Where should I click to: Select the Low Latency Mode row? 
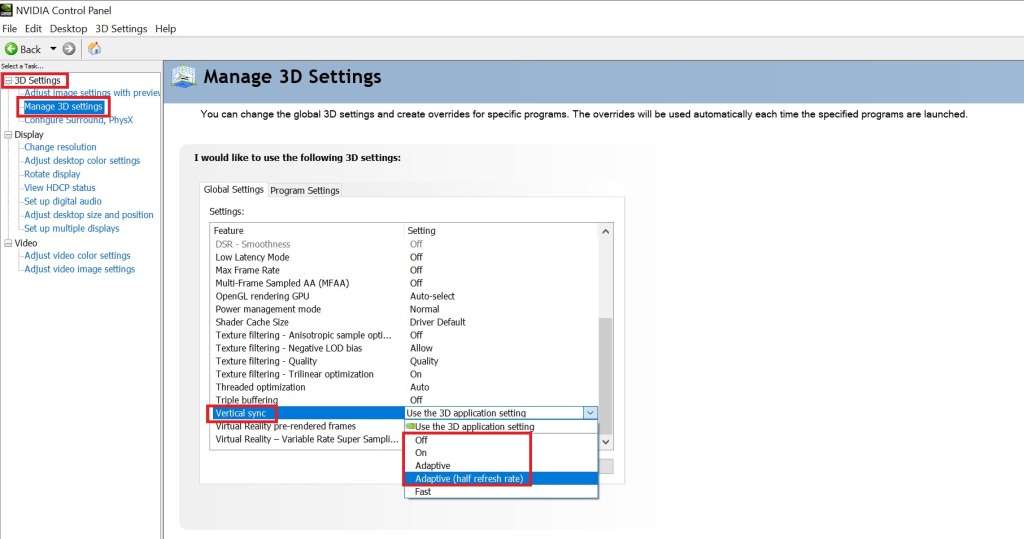point(404,257)
